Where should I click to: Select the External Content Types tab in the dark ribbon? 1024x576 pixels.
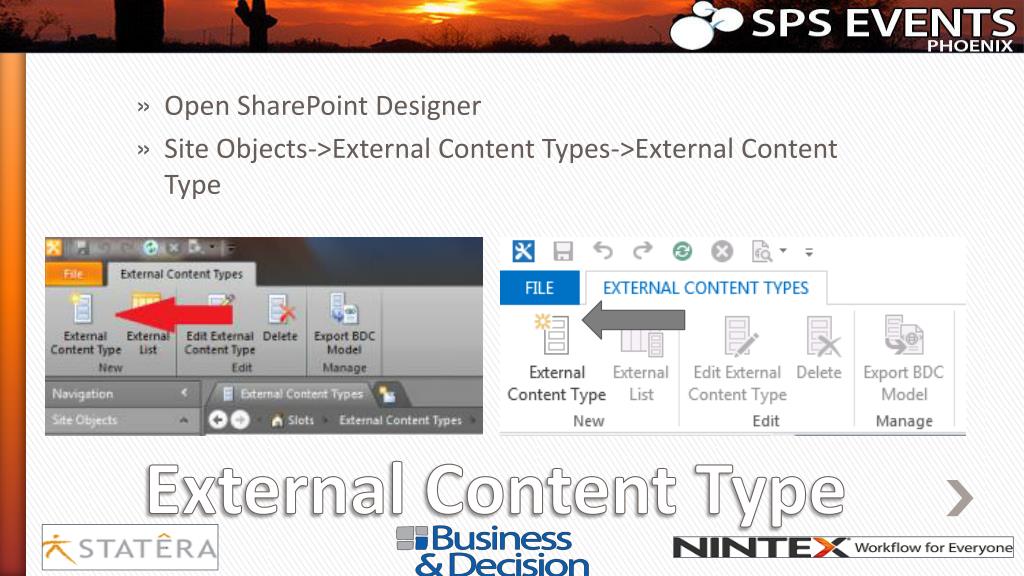(x=181, y=274)
